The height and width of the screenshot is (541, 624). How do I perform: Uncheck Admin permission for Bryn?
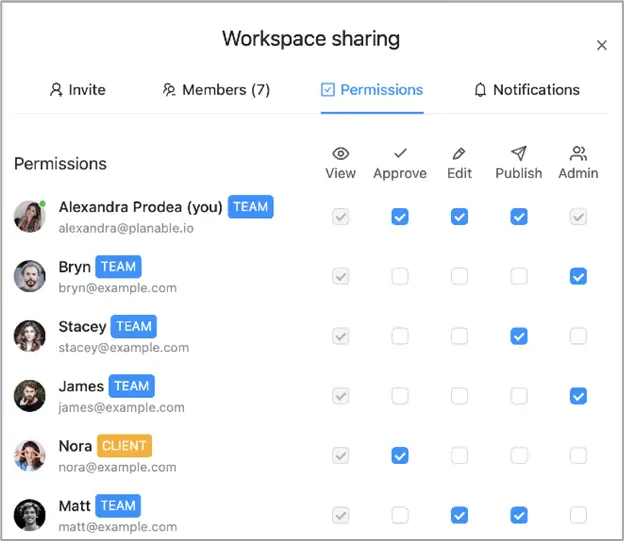[x=578, y=276]
